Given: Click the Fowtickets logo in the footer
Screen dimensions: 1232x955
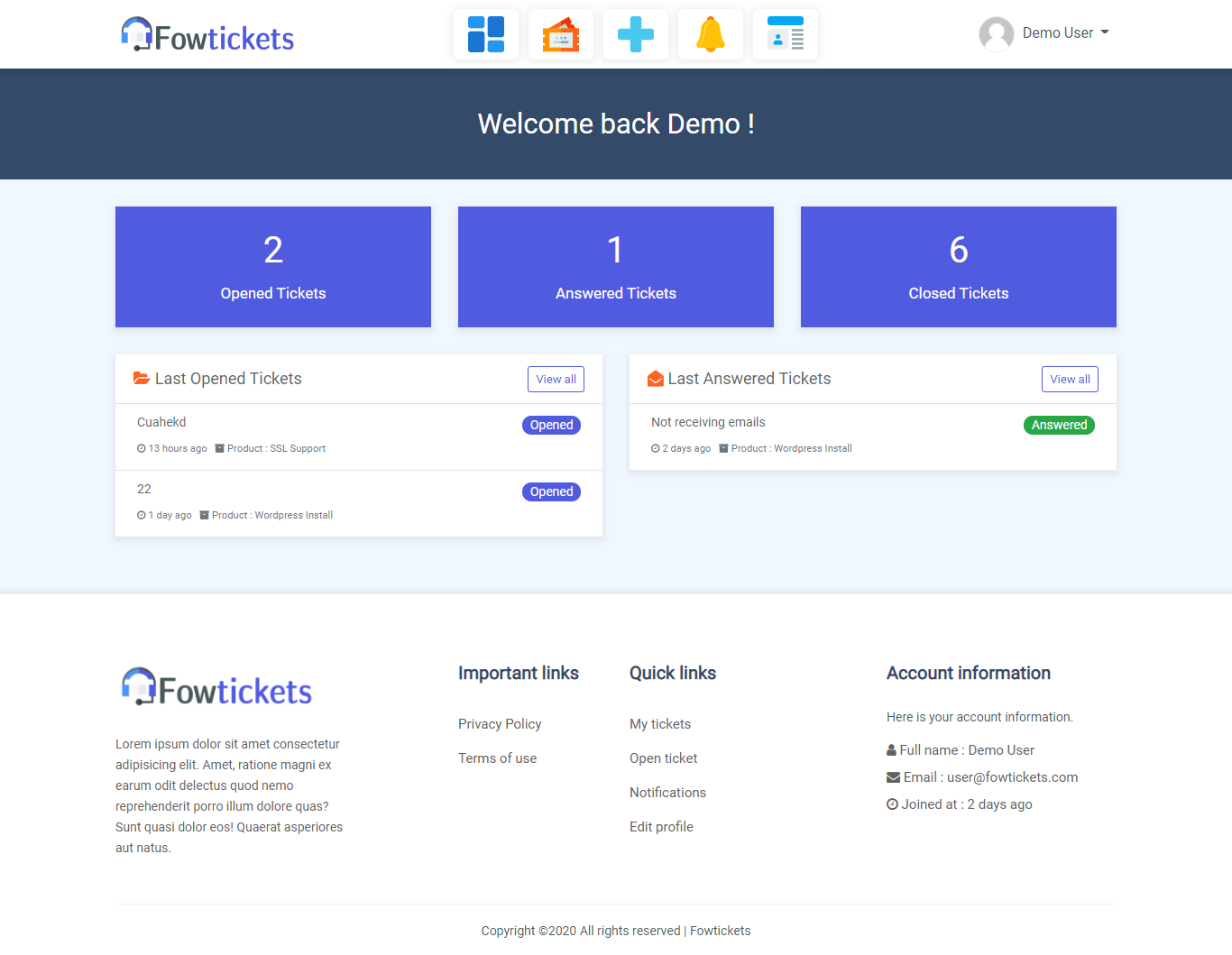Looking at the screenshot, I should [x=216, y=687].
